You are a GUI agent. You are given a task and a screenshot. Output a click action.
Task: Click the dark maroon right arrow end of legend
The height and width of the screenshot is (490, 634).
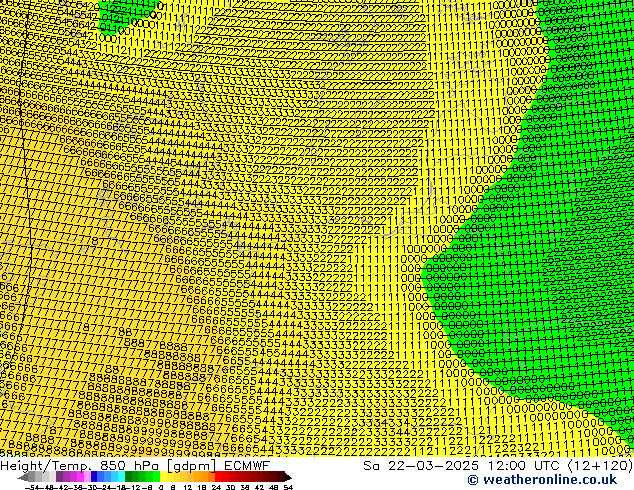pos(288,477)
